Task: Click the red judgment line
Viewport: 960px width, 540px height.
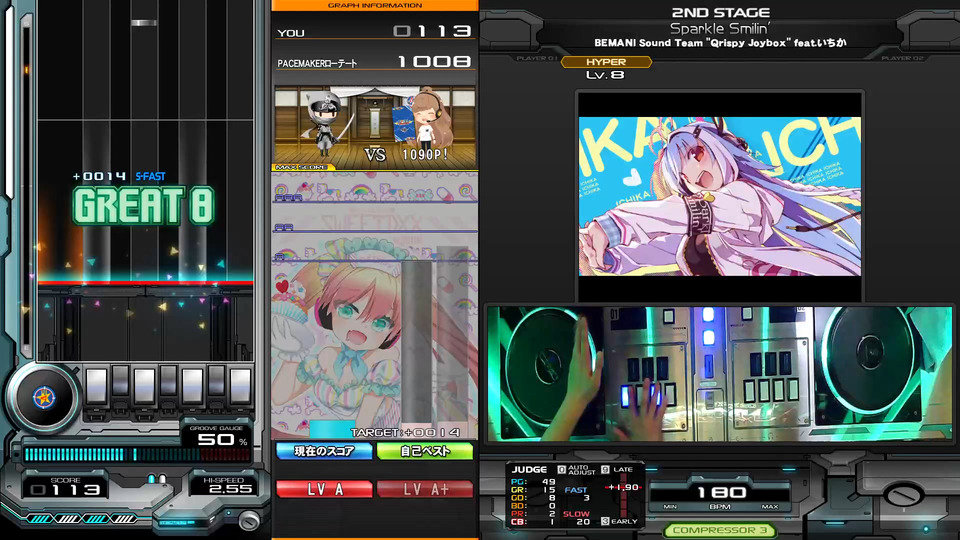Action: point(145,283)
